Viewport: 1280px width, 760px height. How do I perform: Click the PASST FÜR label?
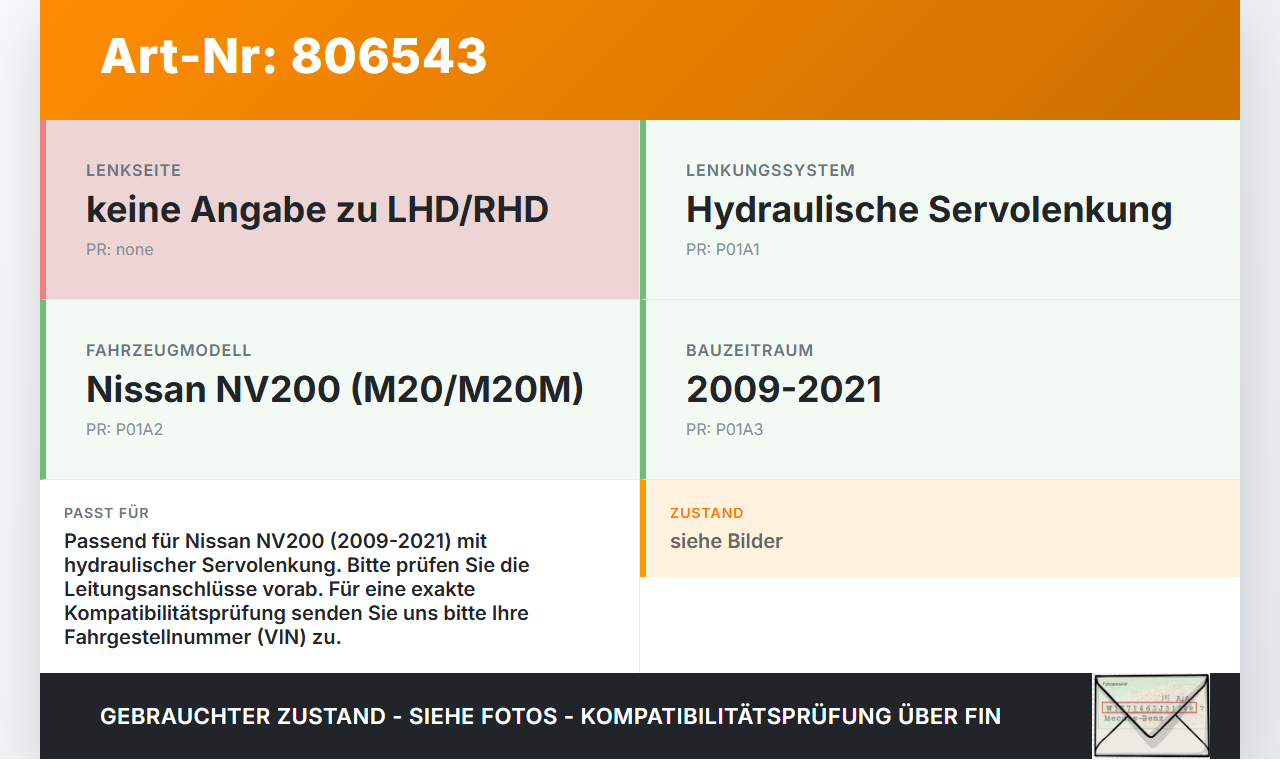pyautogui.click(x=106, y=513)
